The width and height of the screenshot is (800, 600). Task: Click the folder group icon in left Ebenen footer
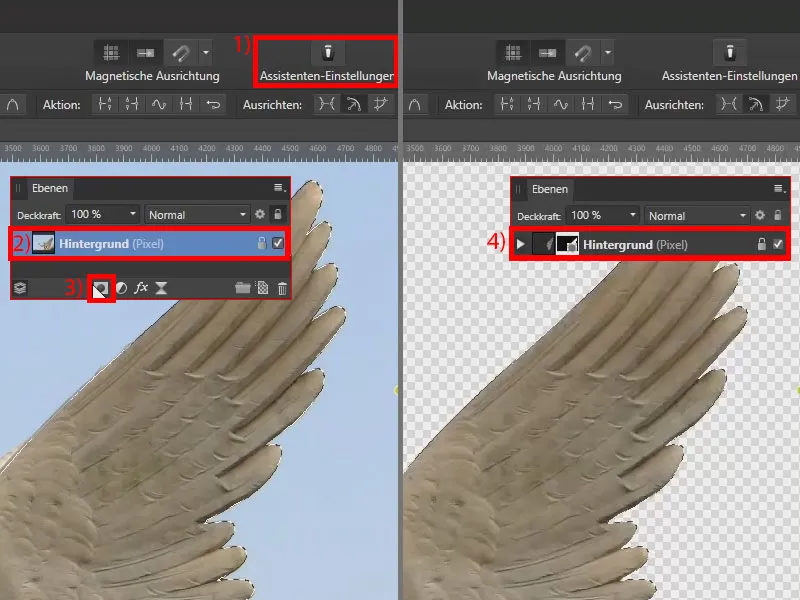point(242,288)
